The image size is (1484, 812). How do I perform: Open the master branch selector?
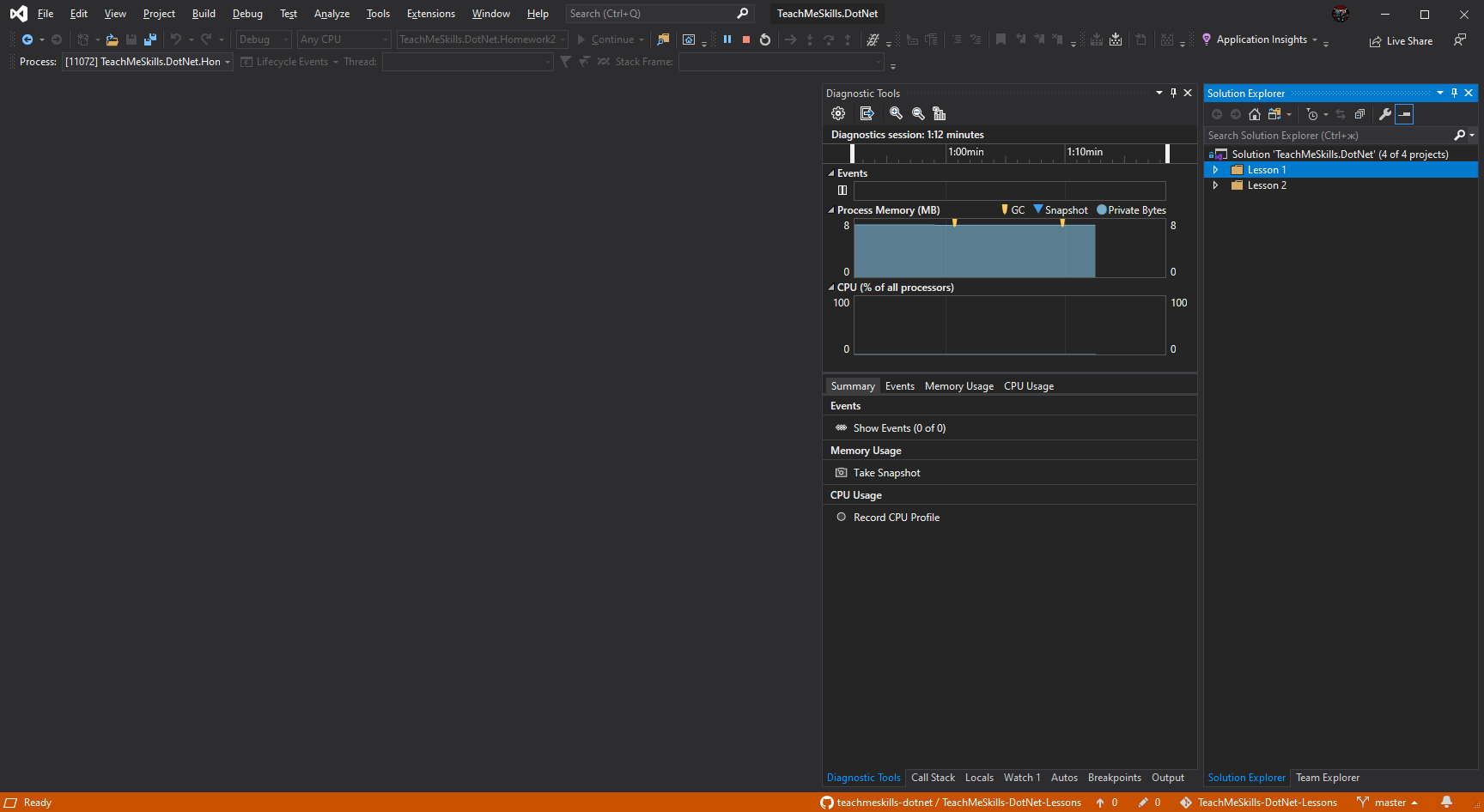pos(1388,803)
